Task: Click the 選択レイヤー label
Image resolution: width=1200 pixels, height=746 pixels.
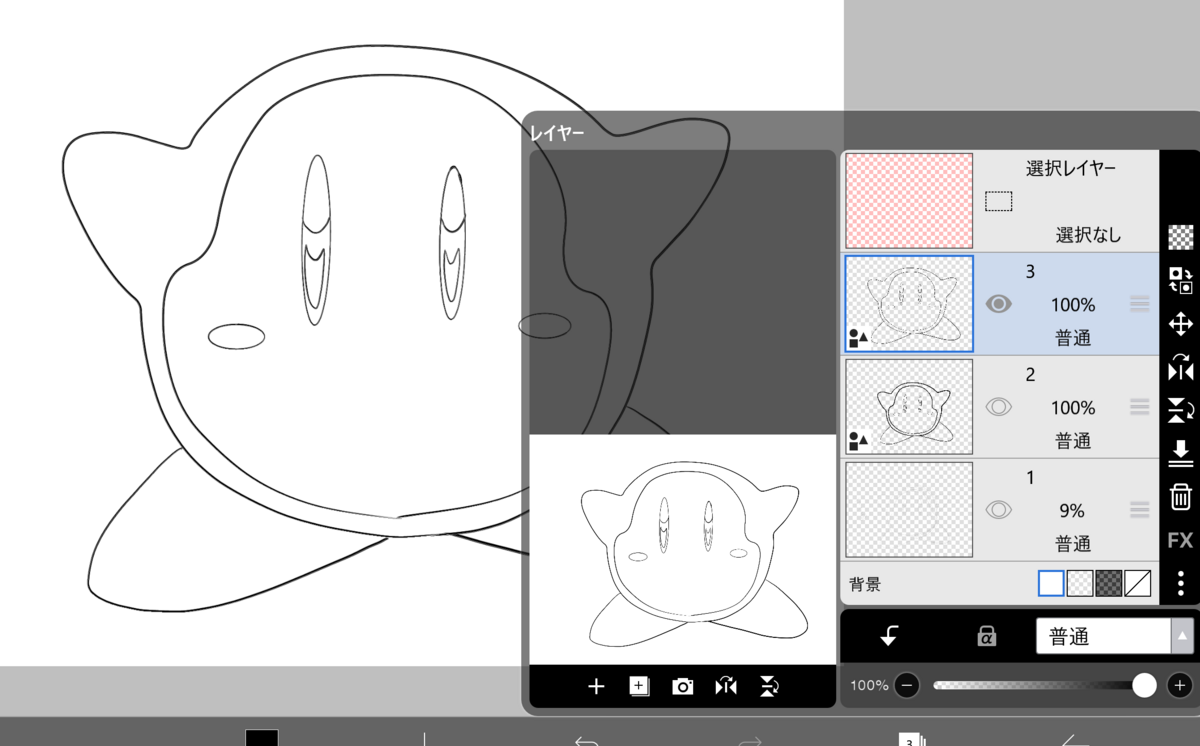Action: click(1071, 169)
